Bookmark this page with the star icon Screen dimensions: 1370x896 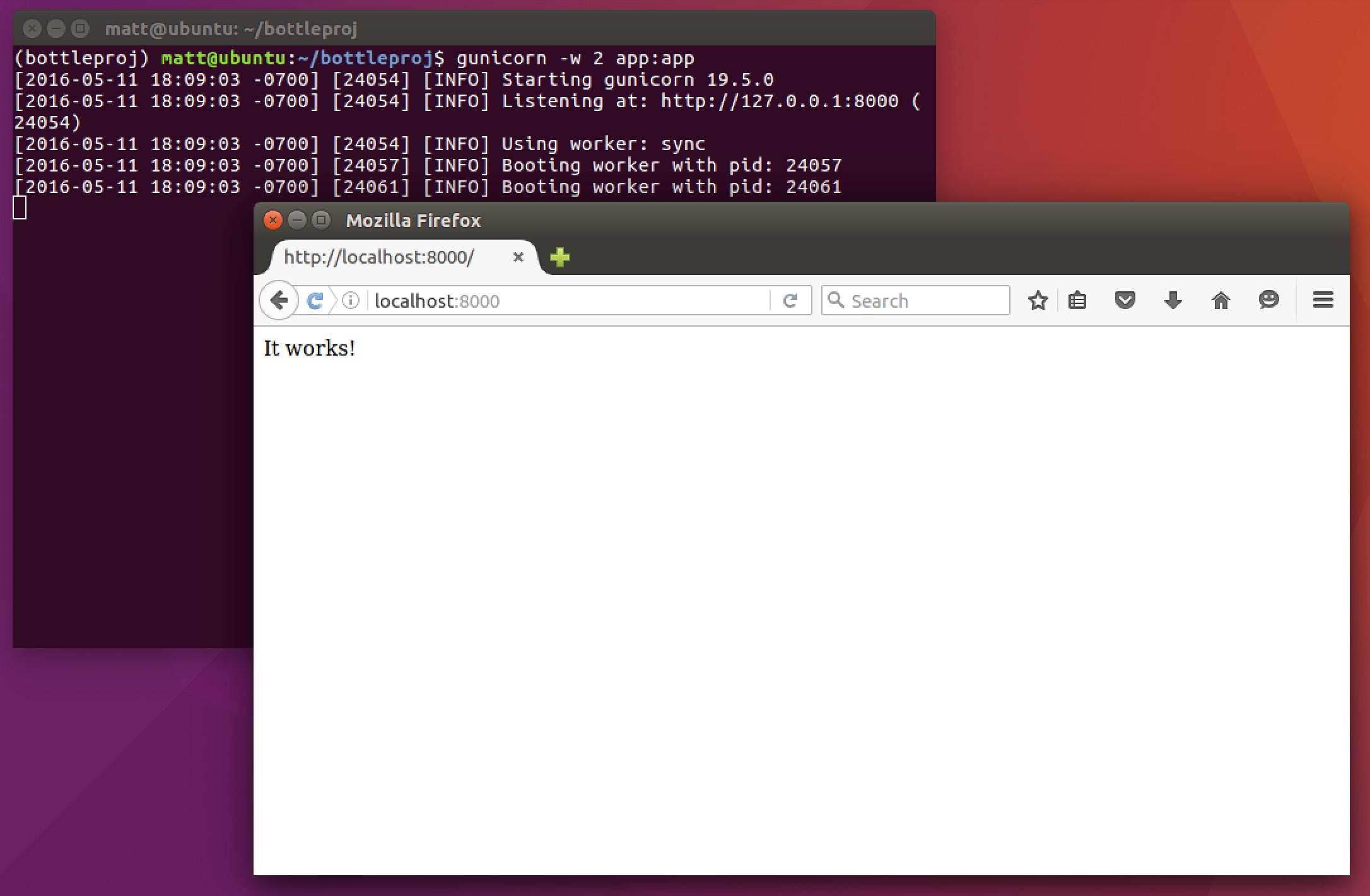click(x=1038, y=301)
